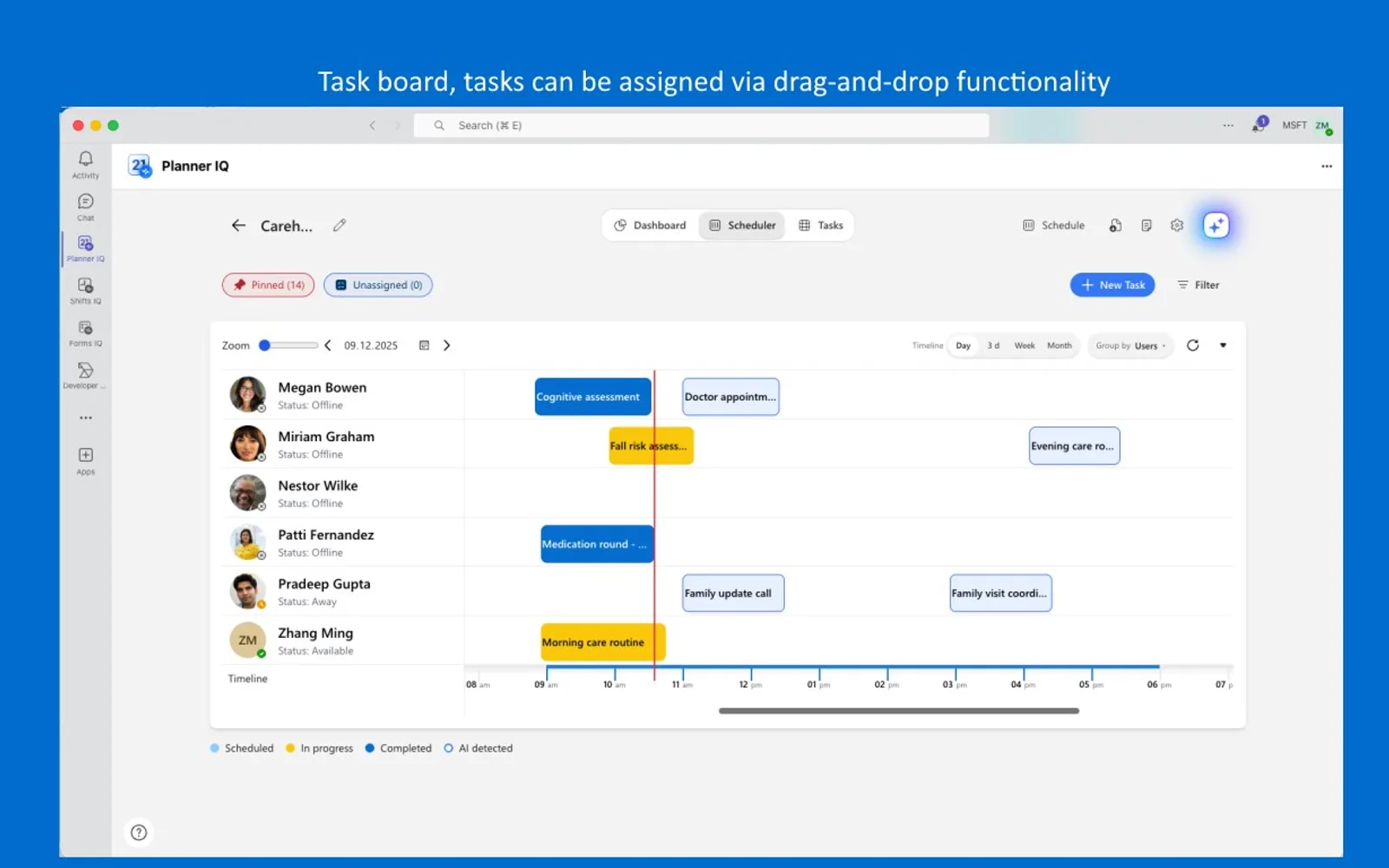The height and width of the screenshot is (868, 1389).
Task: Expand the dropdown arrow beside refresh
Action: [x=1223, y=345]
